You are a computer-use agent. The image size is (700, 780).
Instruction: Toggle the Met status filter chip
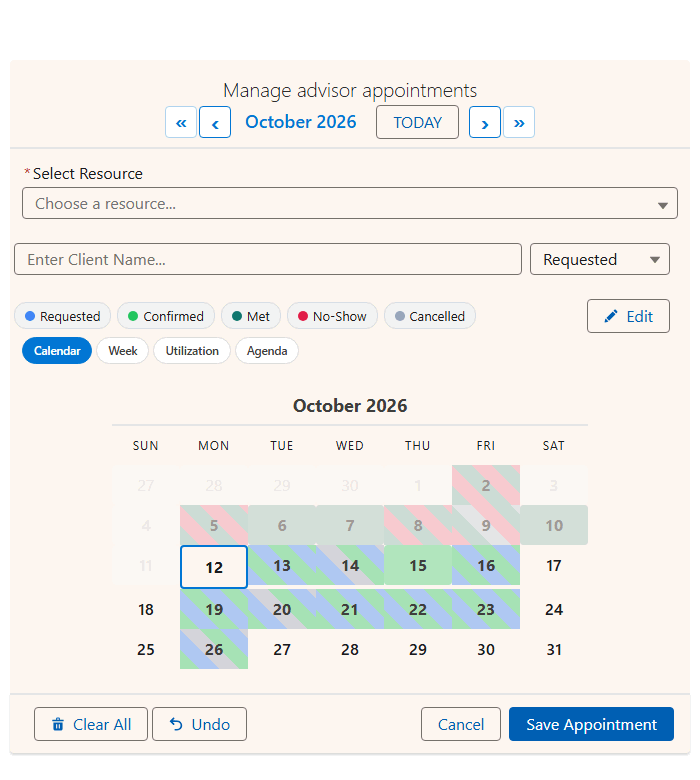pos(251,316)
